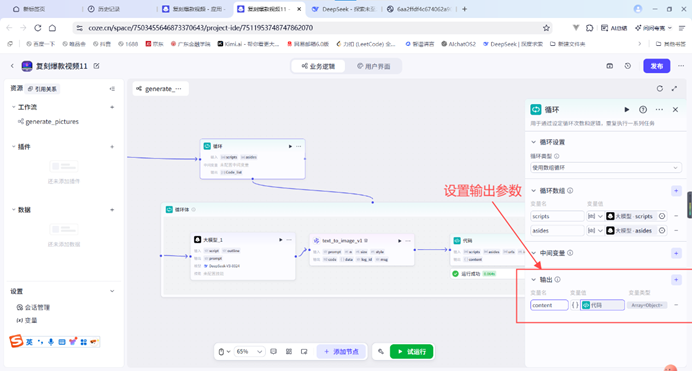Image resolution: width=692 pixels, height=371 pixels.
Task: Expand the canvas to fullscreen
Action: coord(674,89)
